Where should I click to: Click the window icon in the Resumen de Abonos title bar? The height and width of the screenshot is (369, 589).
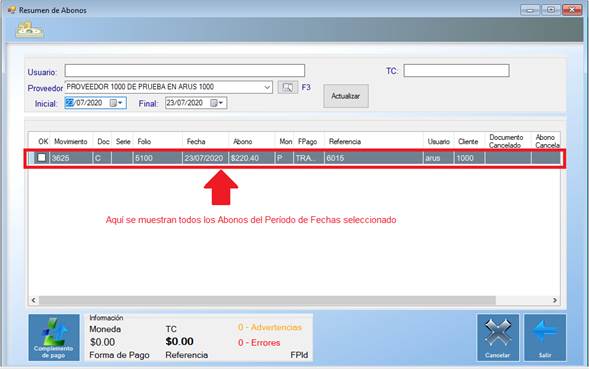click(x=12, y=10)
